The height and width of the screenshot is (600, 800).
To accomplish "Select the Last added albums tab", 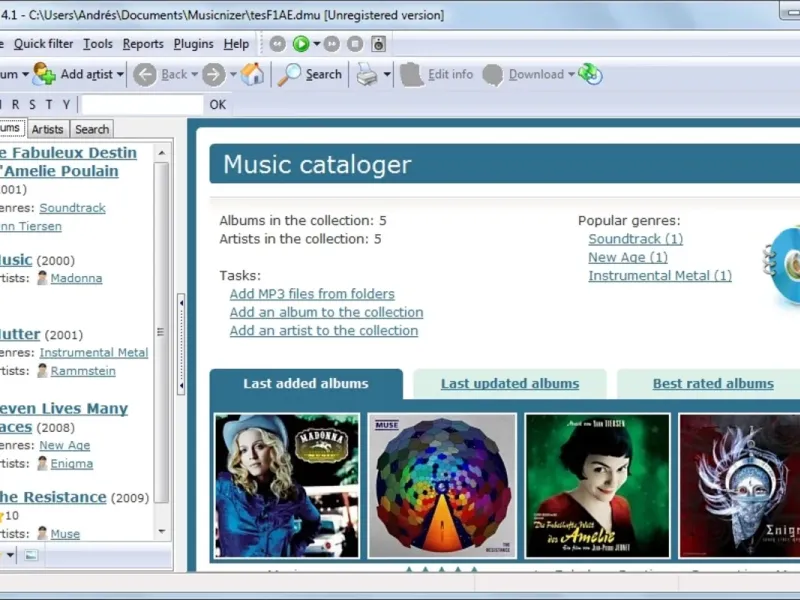I will coord(306,384).
